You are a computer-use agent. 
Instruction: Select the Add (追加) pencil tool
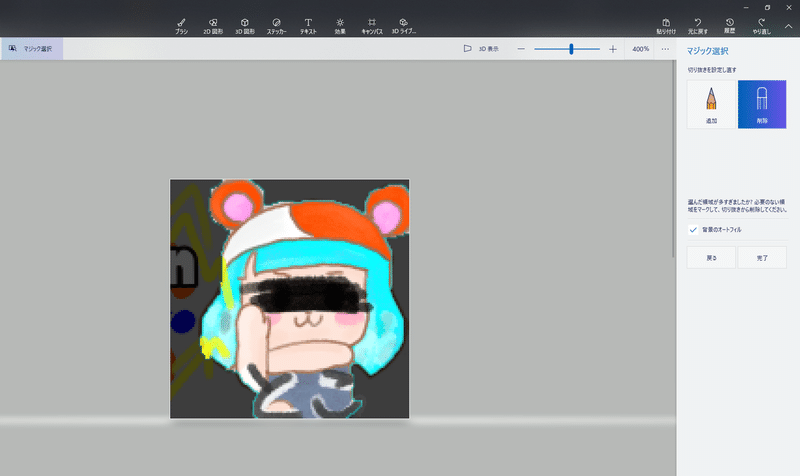[711, 104]
